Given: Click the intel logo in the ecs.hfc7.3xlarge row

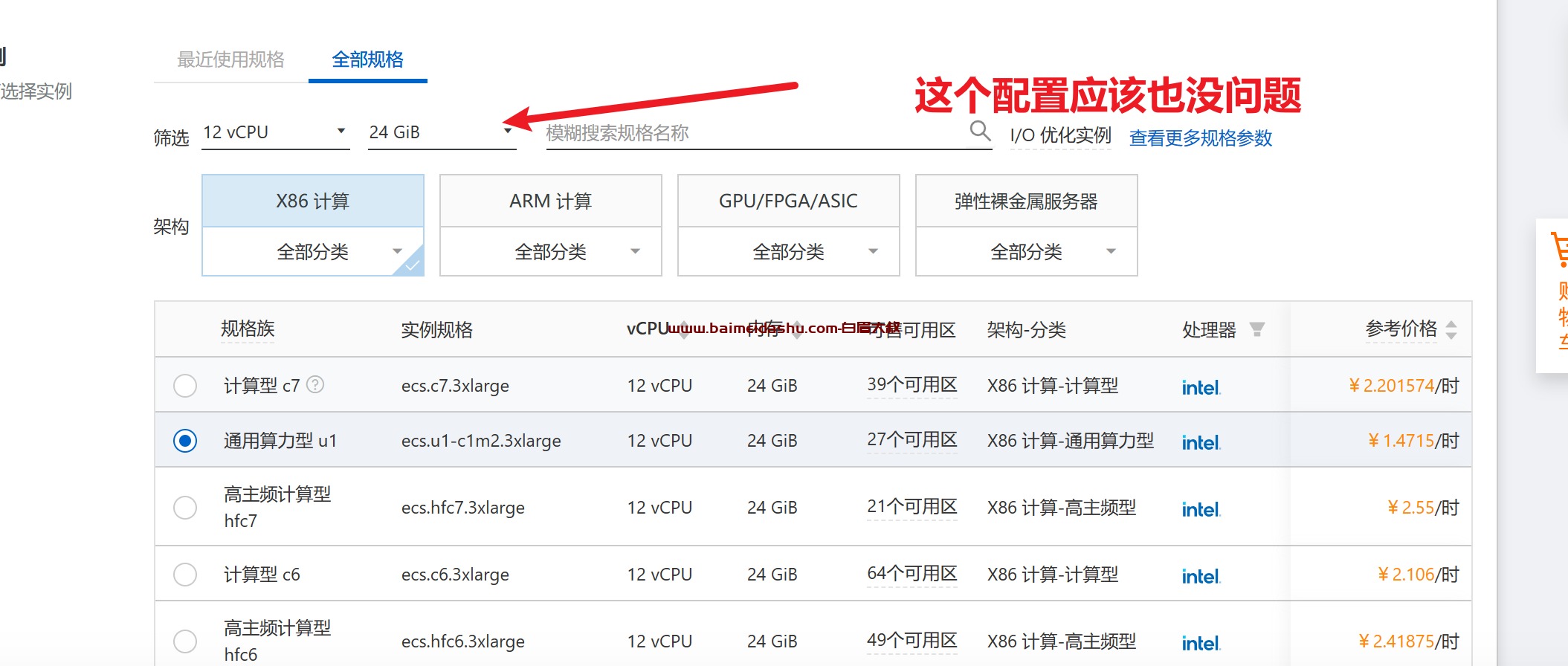Looking at the screenshot, I should point(1201,509).
